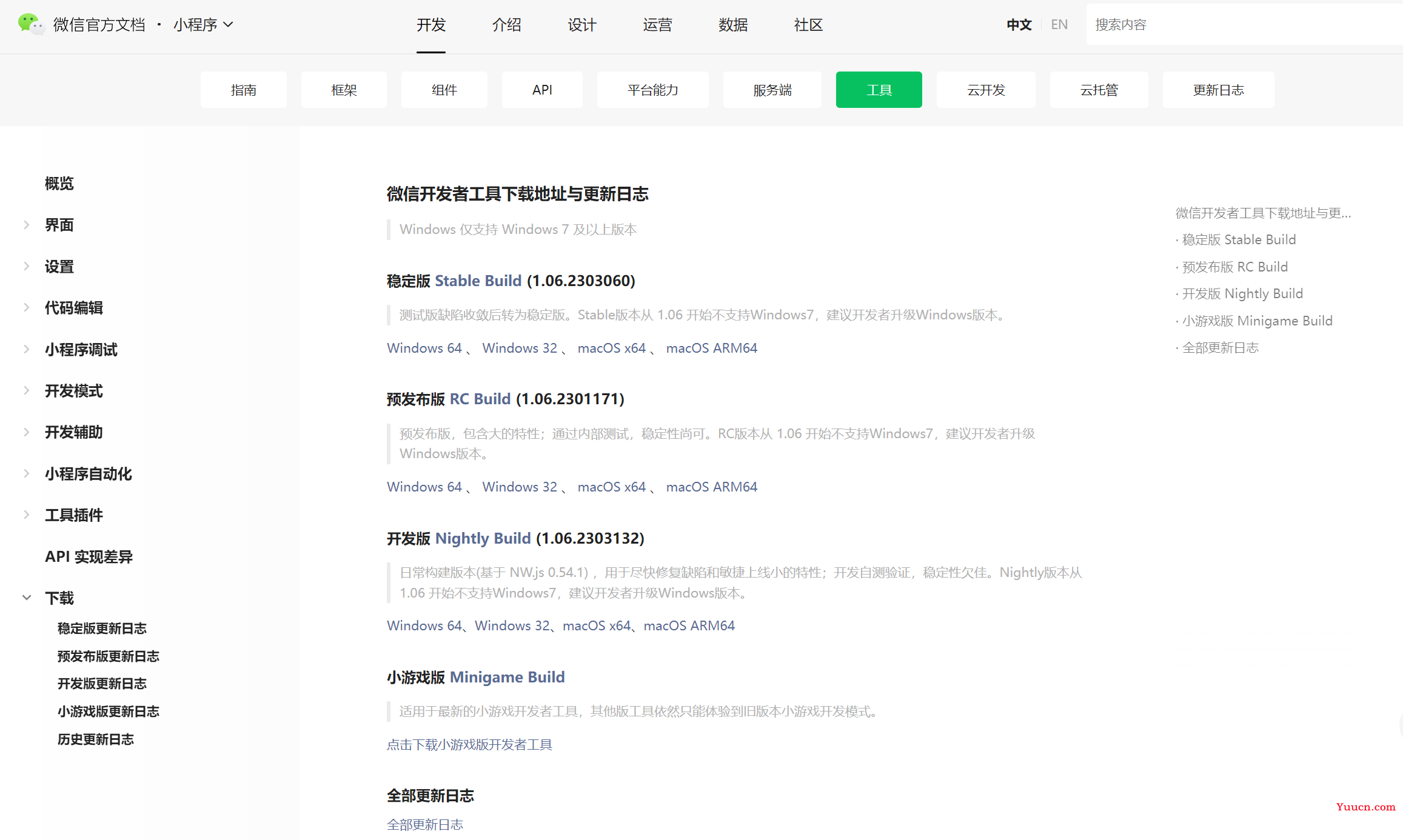Jump to 开发版 Nightly Build in page outline

[x=1242, y=293]
